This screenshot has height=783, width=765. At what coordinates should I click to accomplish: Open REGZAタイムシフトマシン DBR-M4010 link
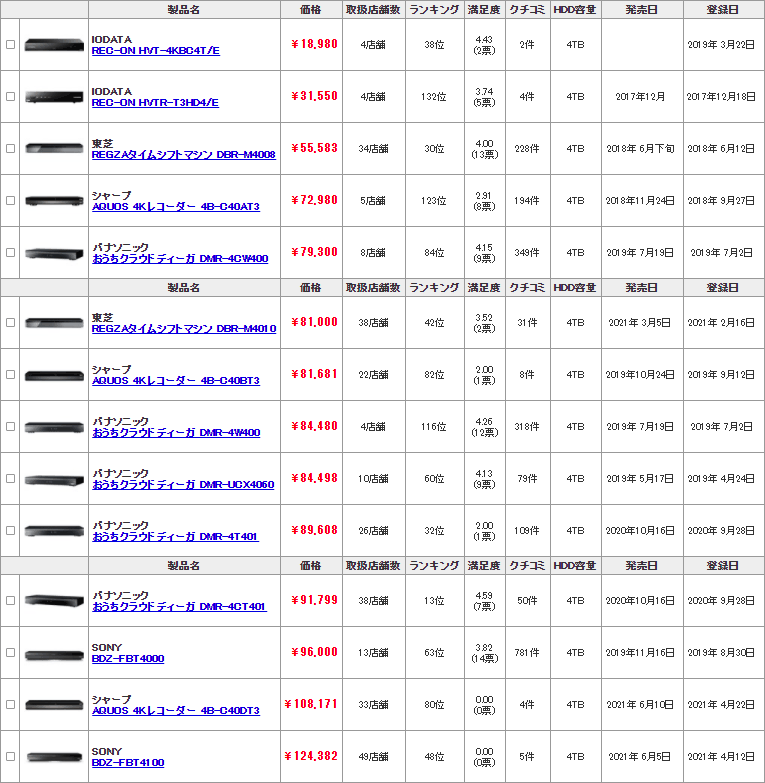184,329
